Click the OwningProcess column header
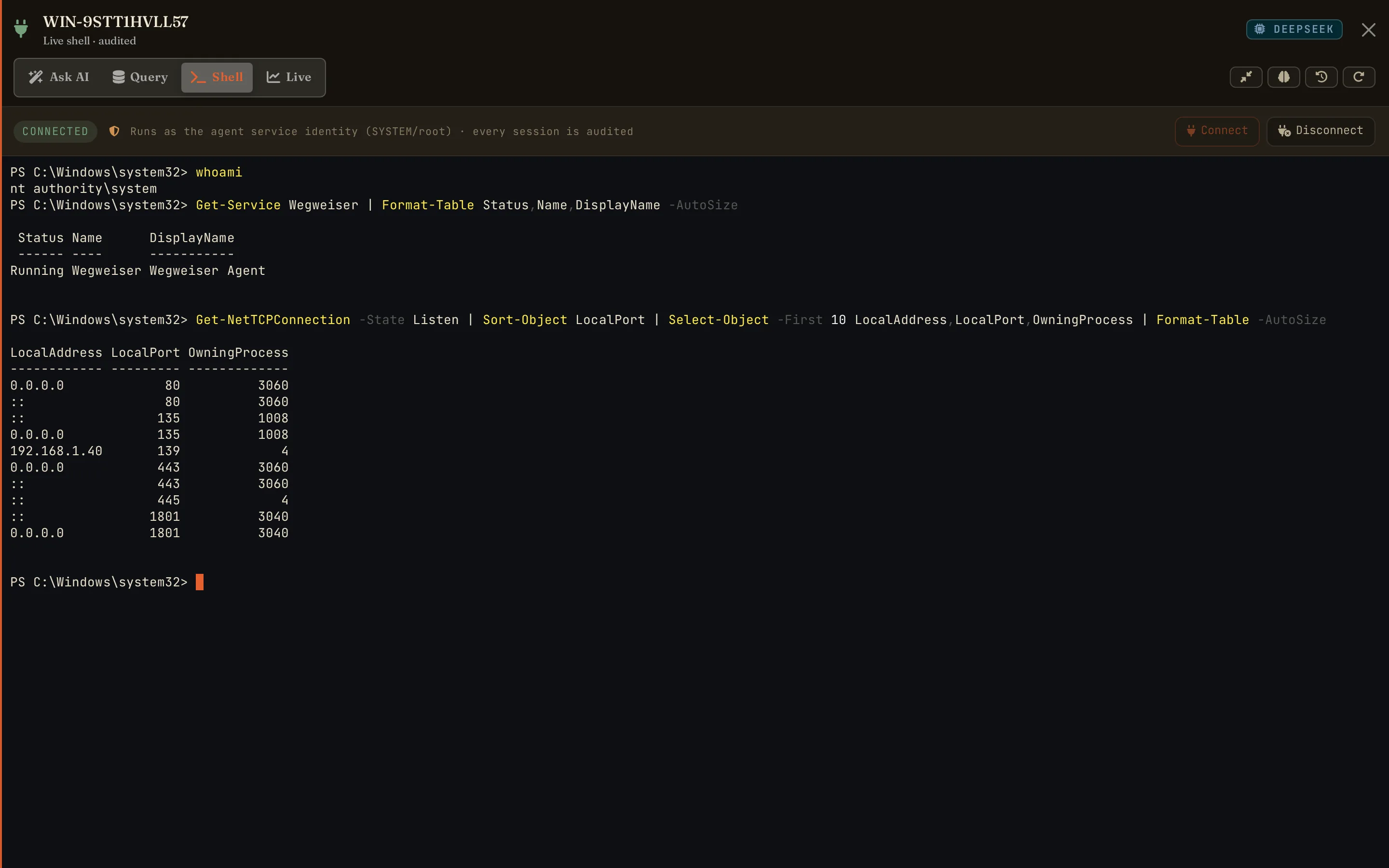This screenshot has width=1389, height=868. coord(238,353)
